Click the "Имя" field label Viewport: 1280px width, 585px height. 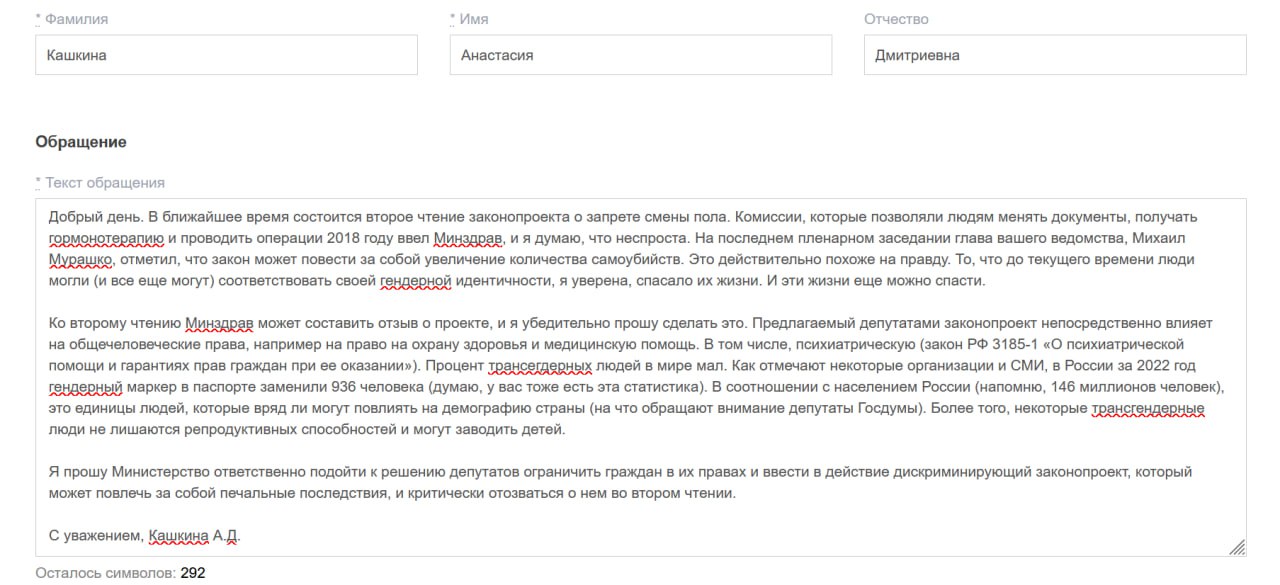(472, 19)
